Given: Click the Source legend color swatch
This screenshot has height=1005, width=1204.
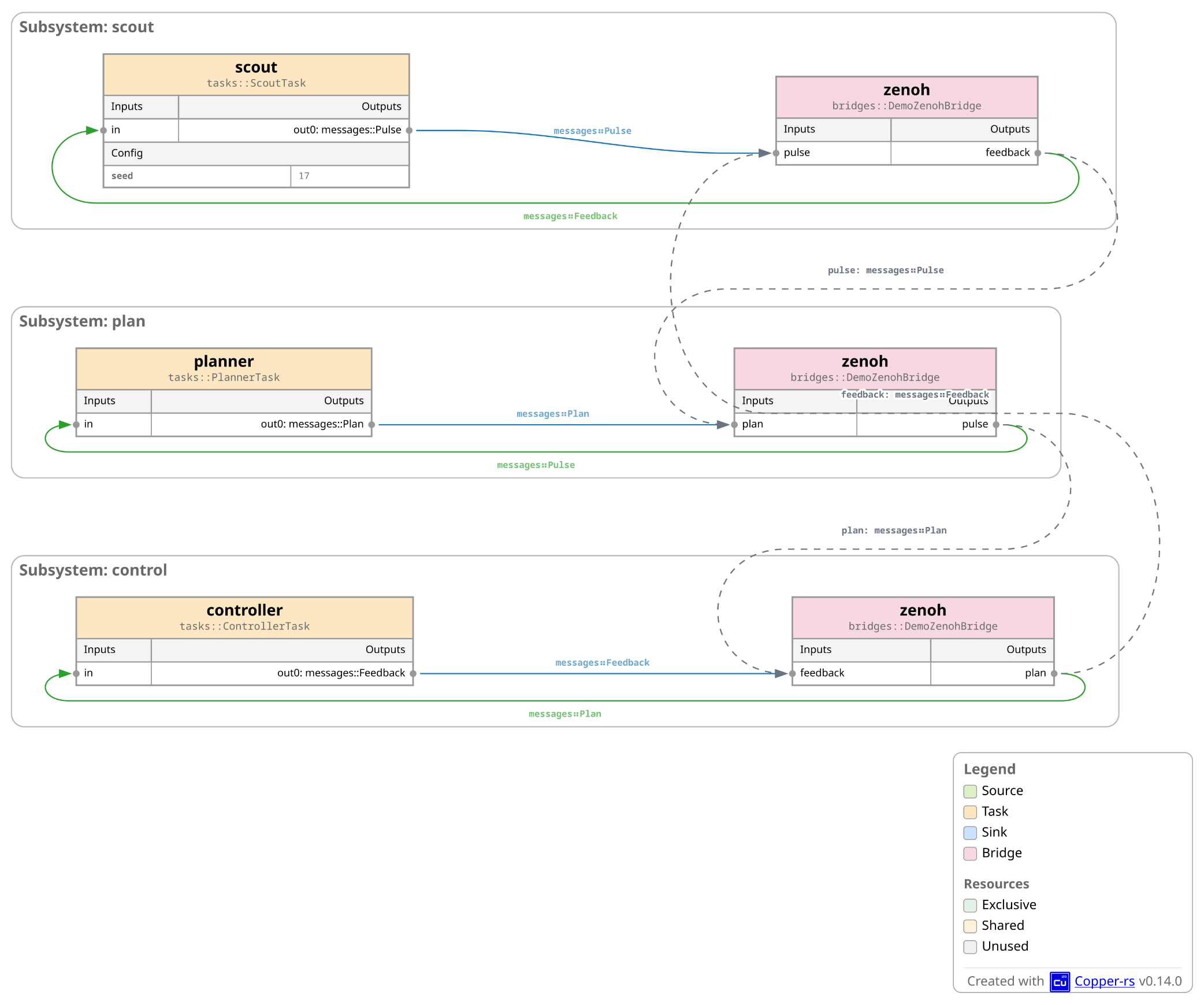Looking at the screenshot, I should [x=970, y=791].
